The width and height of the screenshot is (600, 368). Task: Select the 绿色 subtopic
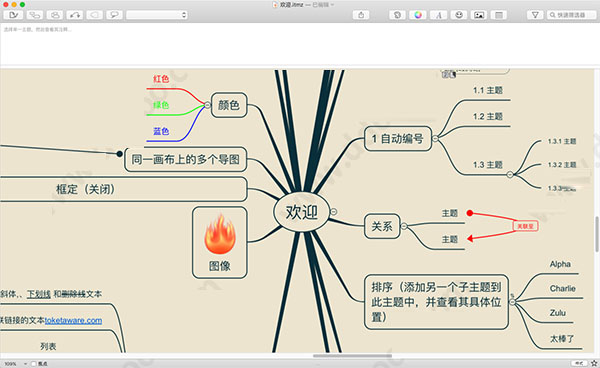pos(161,105)
